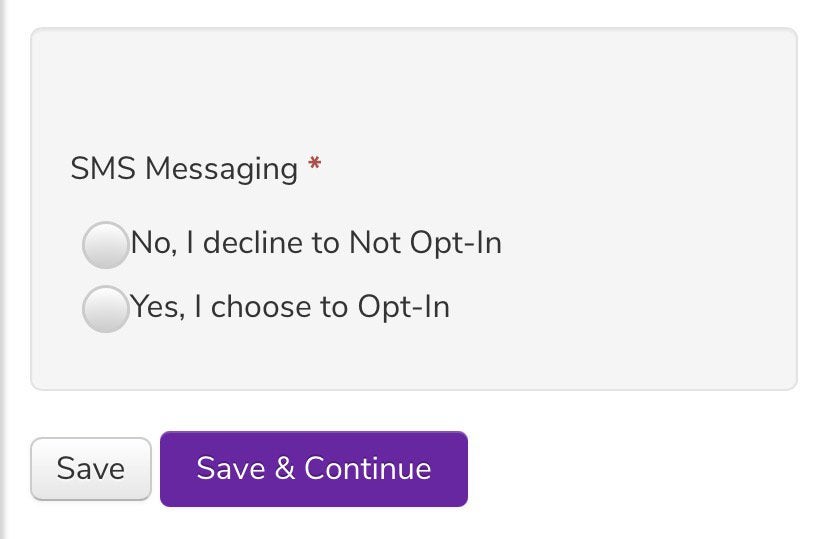Select the "Yes, I choose to Opt-In" radio button
This screenshot has width=828, height=539.
[105, 308]
